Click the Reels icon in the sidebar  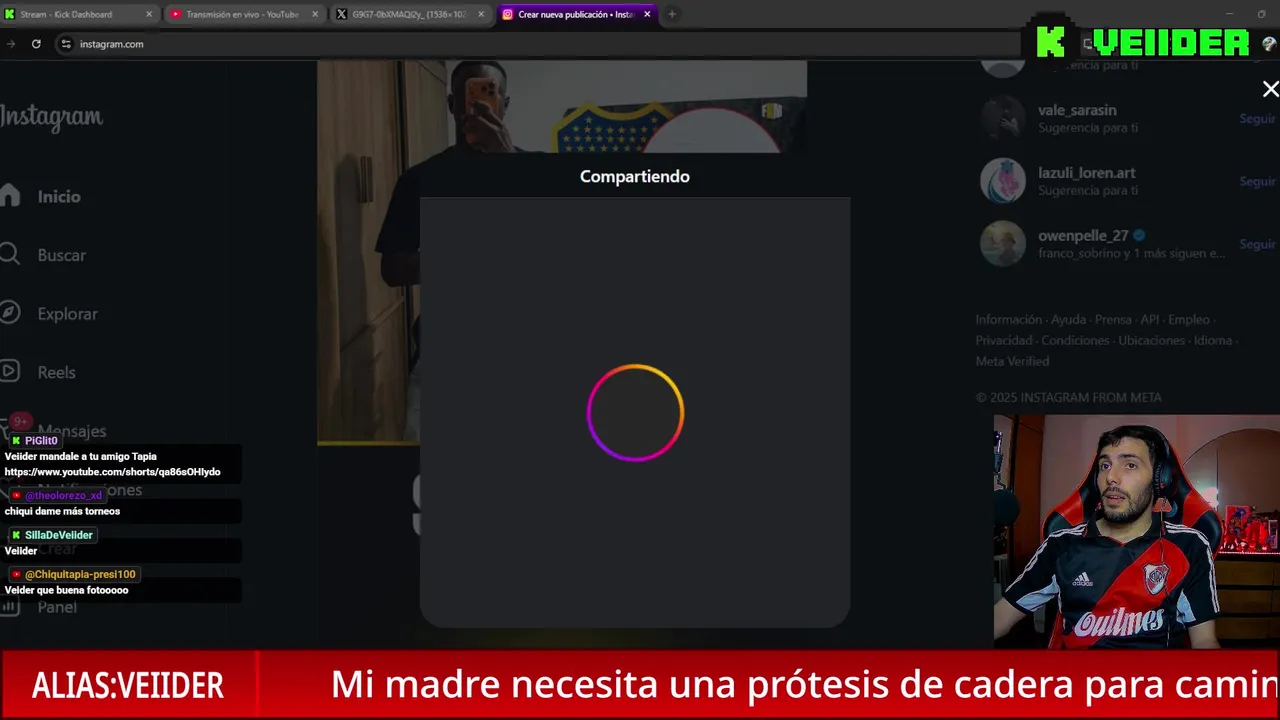(9, 372)
